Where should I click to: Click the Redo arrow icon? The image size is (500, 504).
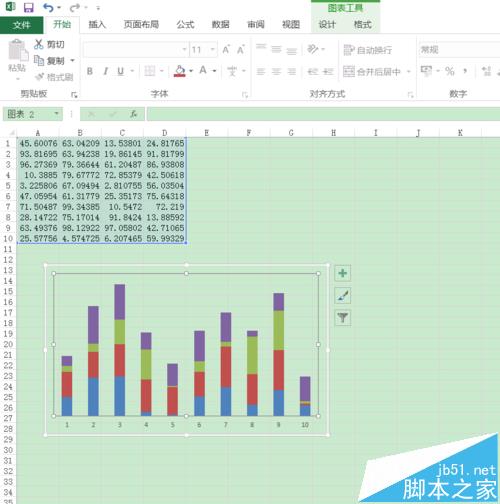click(x=75, y=7)
